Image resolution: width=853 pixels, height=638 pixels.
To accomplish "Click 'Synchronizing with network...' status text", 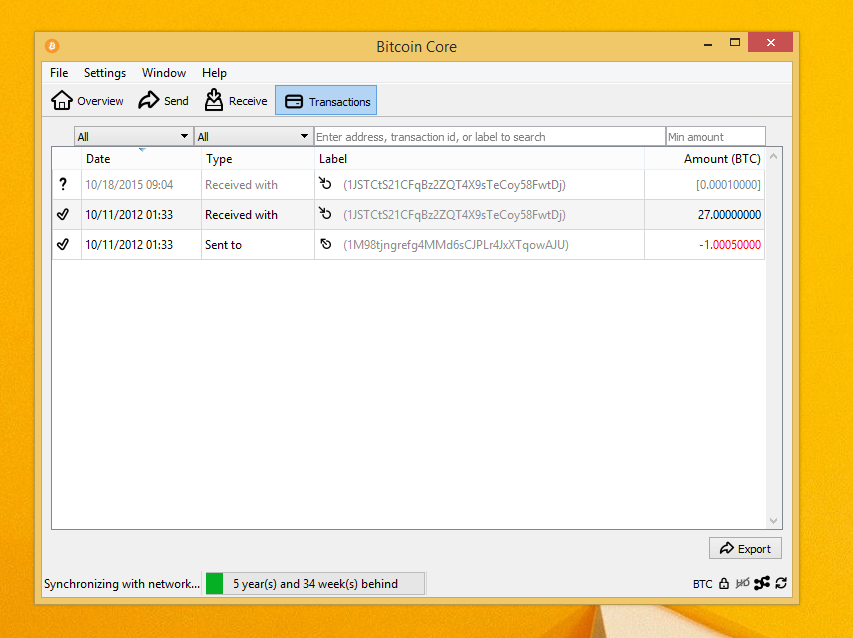I will click(122, 584).
